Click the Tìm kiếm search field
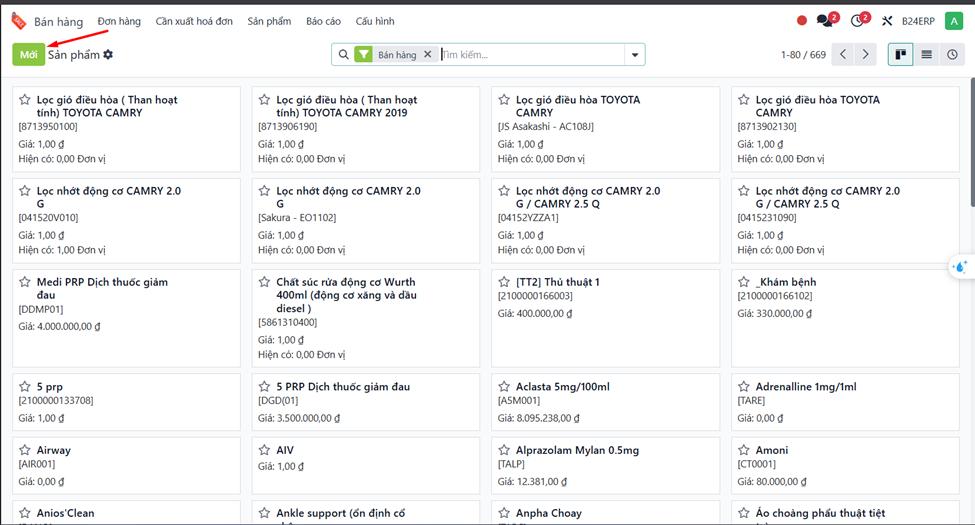This screenshot has width=975, height=525. point(530,55)
